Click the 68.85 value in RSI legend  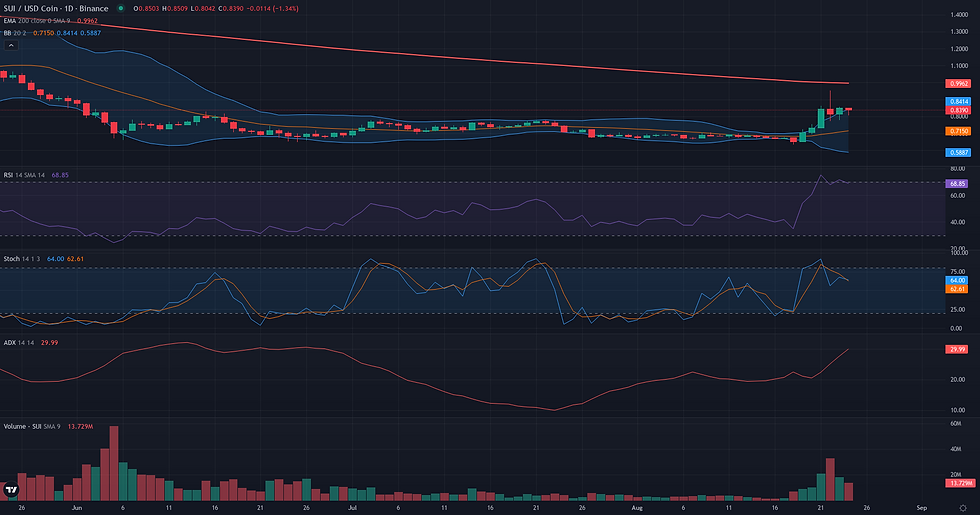coord(60,175)
